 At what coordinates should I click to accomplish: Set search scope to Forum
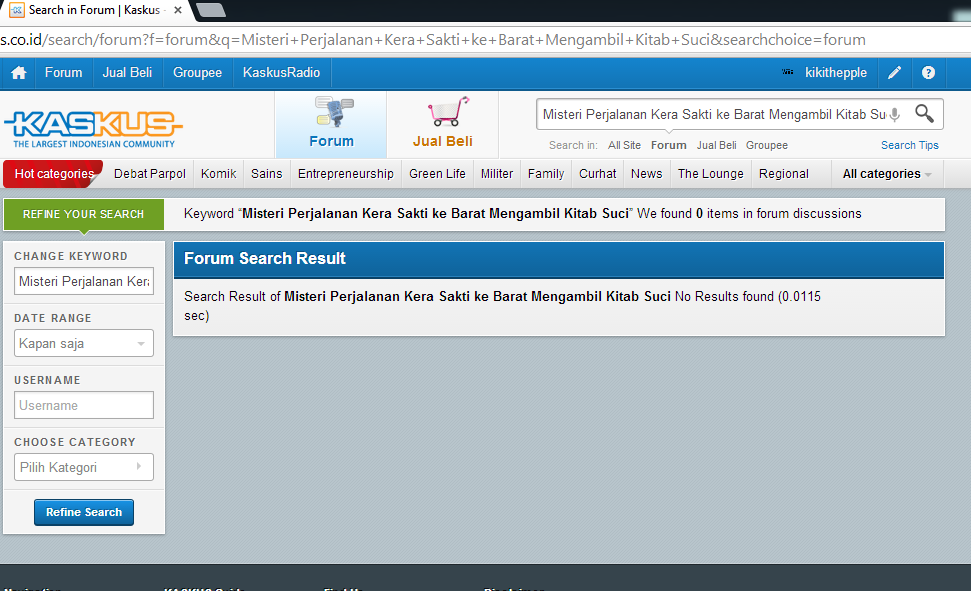668,145
